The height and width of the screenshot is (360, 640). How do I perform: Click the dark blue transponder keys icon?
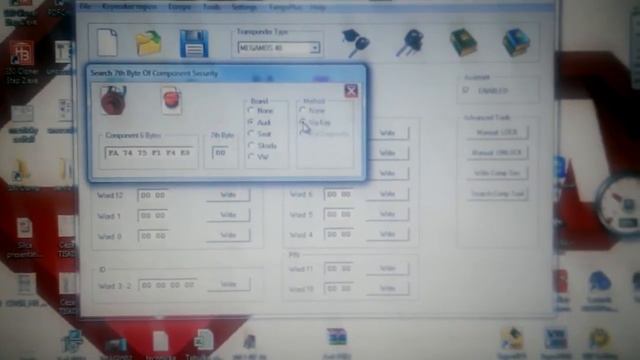coord(410,42)
